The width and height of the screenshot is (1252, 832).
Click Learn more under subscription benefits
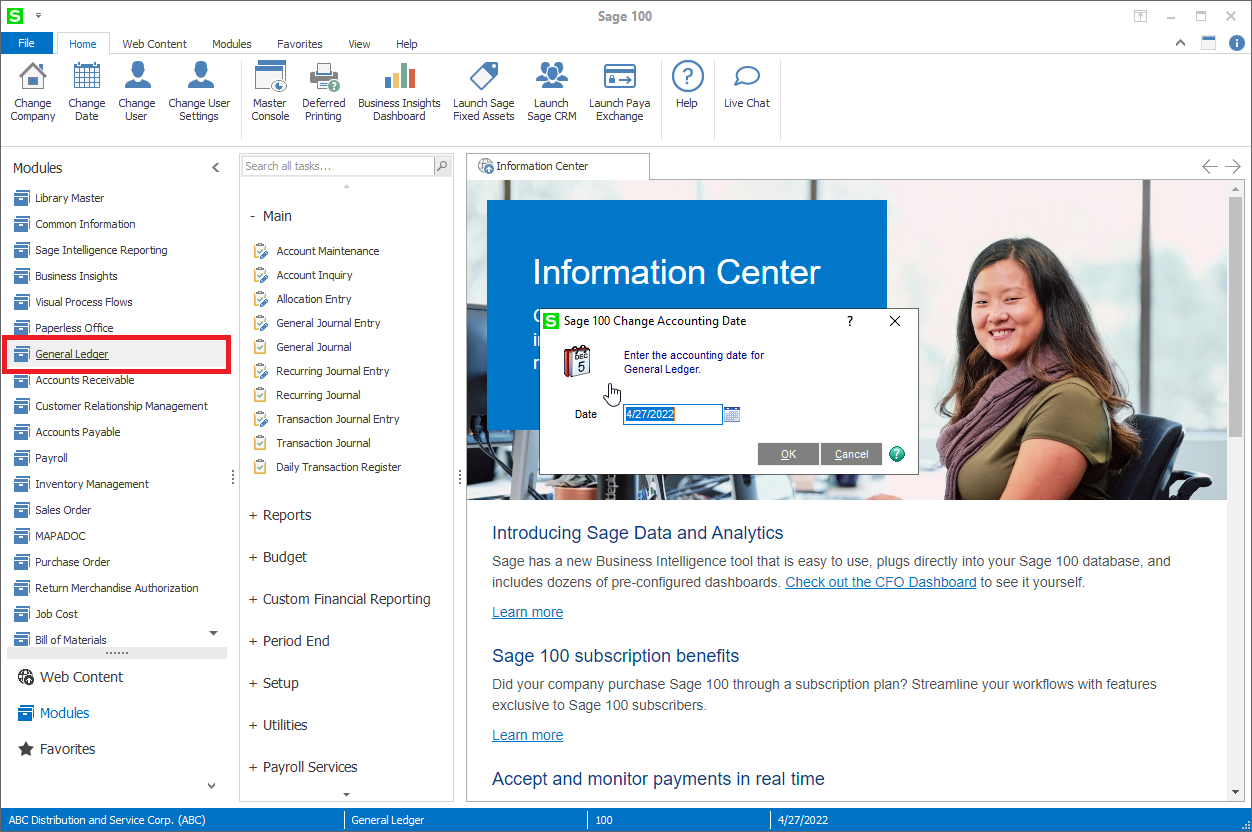[x=528, y=735]
